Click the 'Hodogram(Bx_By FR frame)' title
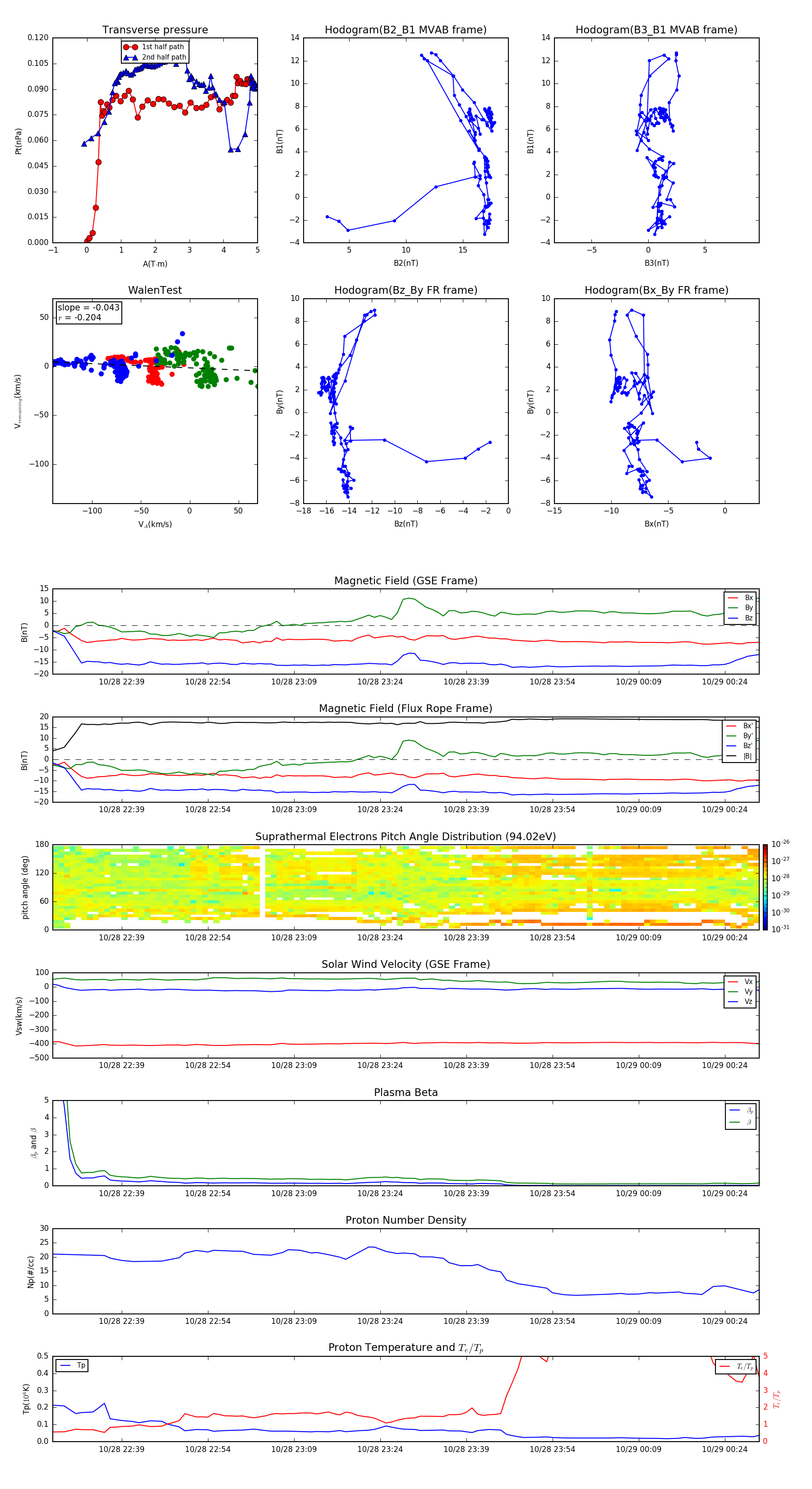This screenshot has width=812, height=1489. (x=656, y=290)
